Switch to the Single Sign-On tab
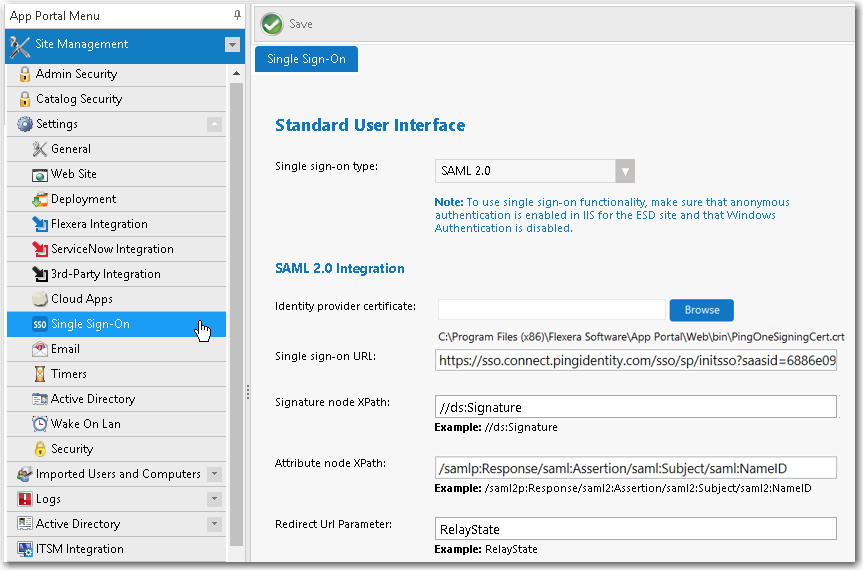The image size is (863, 570). (306, 59)
